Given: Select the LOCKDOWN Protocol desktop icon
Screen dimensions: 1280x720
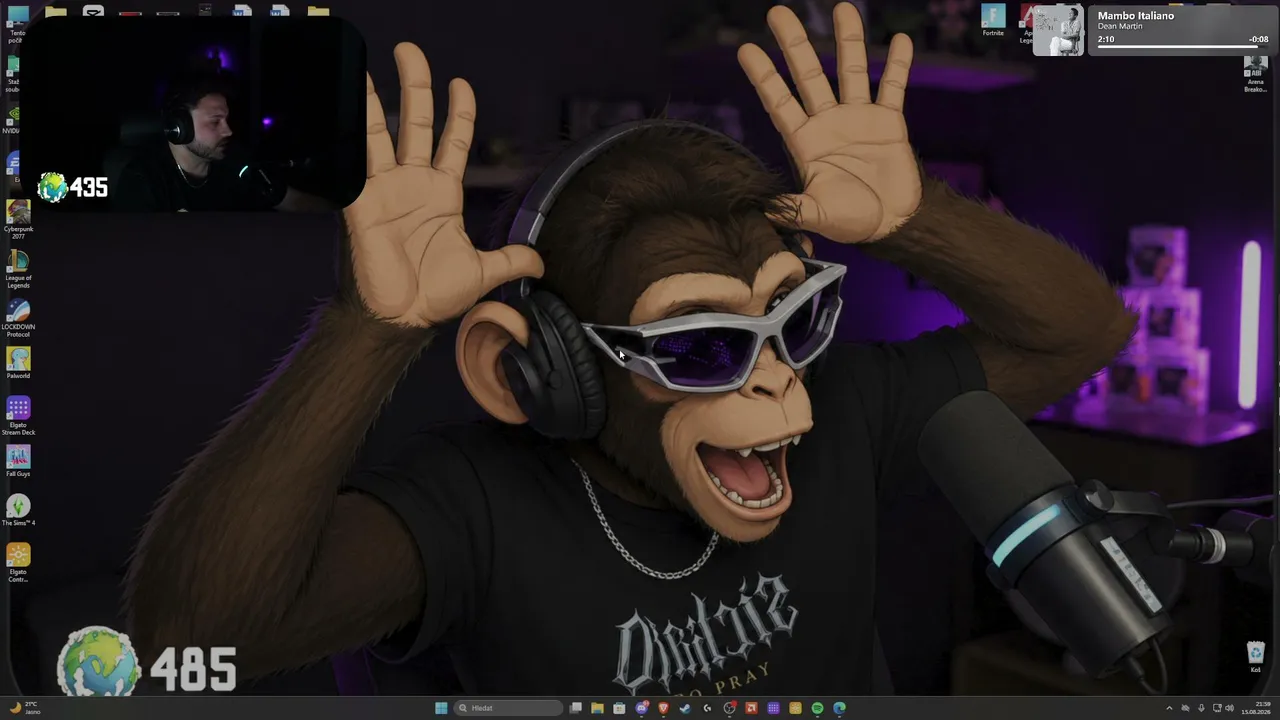Looking at the screenshot, I should point(18,317).
